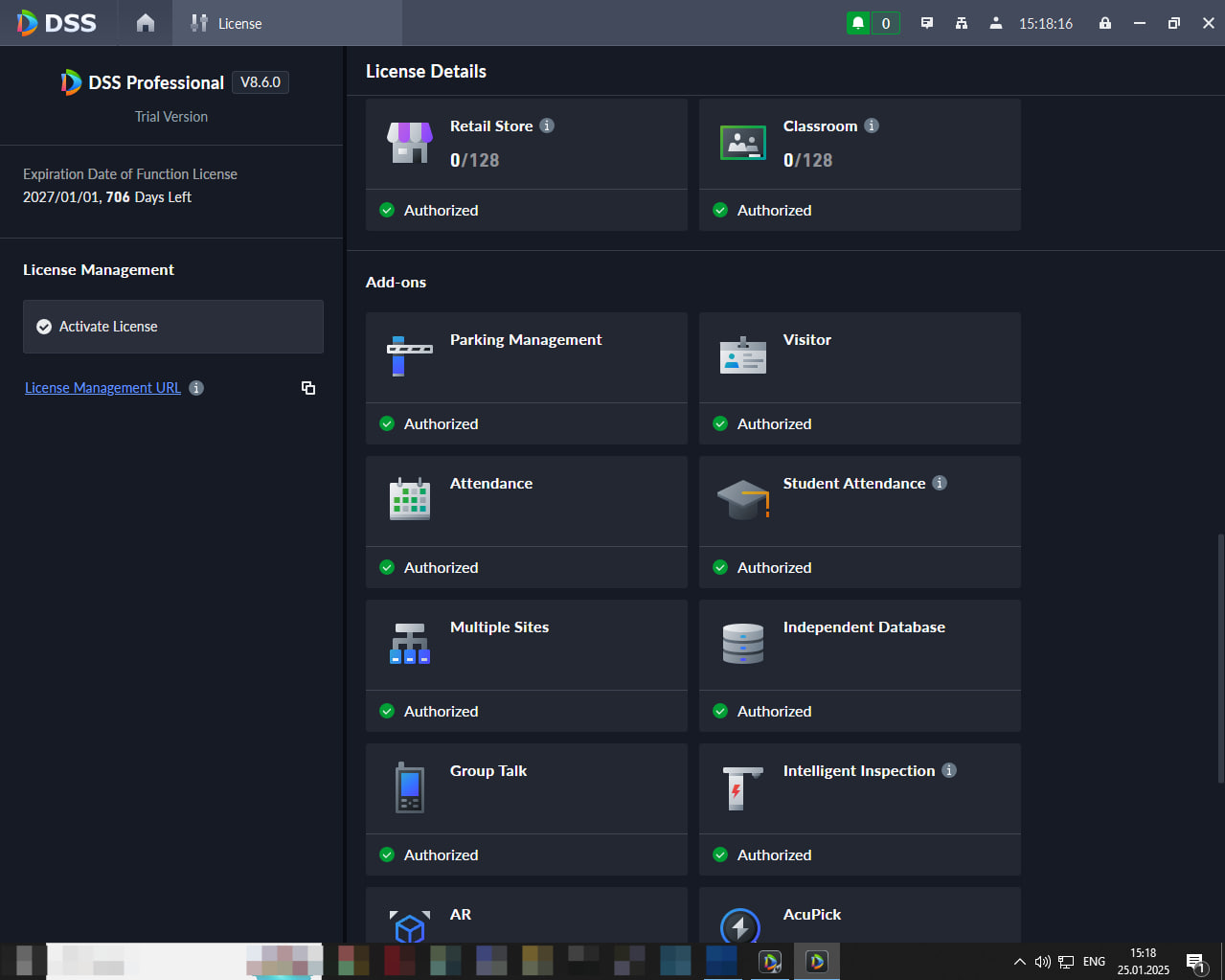Image resolution: width=1225 pixels, height=980 pixels.
Task: Show info icon beside Student Attendance
Action: tap(940, 483)
